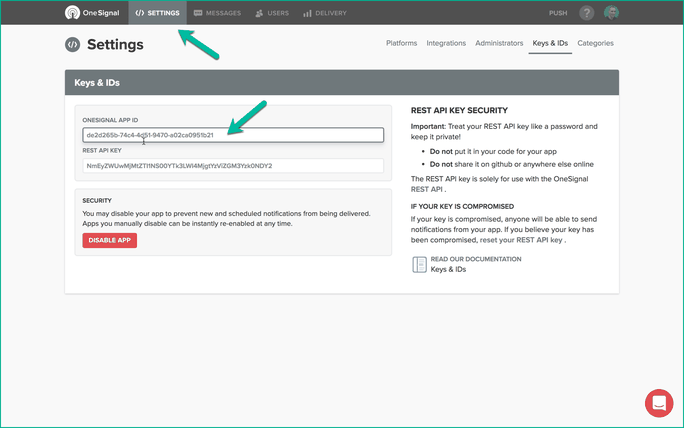Open the Messages nav item
This screenshot has width=684, height=428.
pos(217,13)
